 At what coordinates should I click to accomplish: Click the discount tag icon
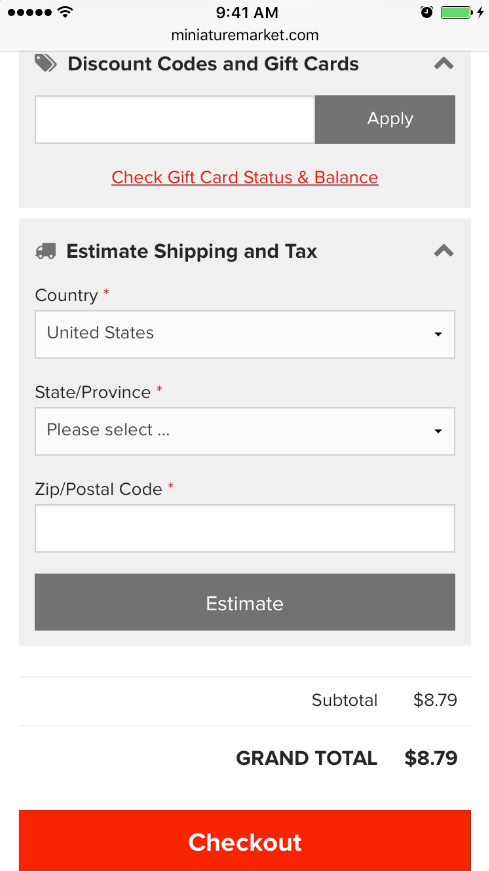pos(46,63)
